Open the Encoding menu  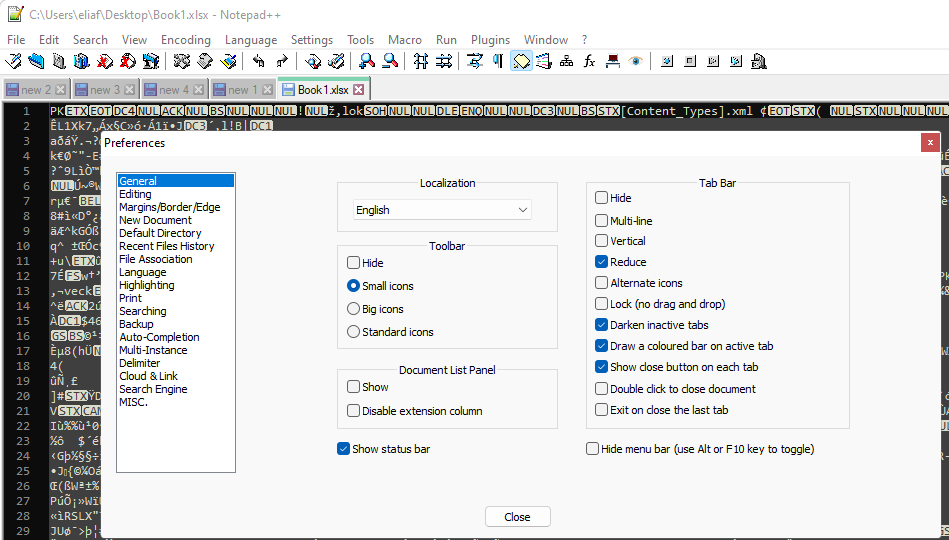186,40
